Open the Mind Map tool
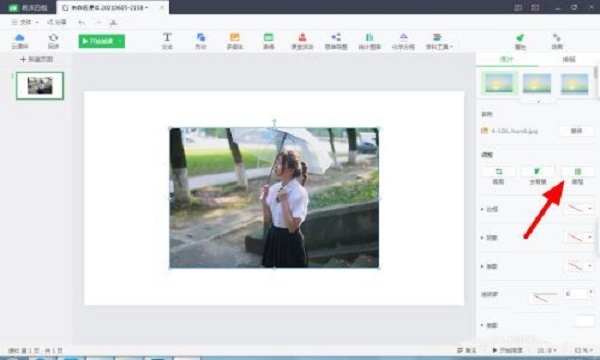The image size is (600, 360). [x=336, y=41]
